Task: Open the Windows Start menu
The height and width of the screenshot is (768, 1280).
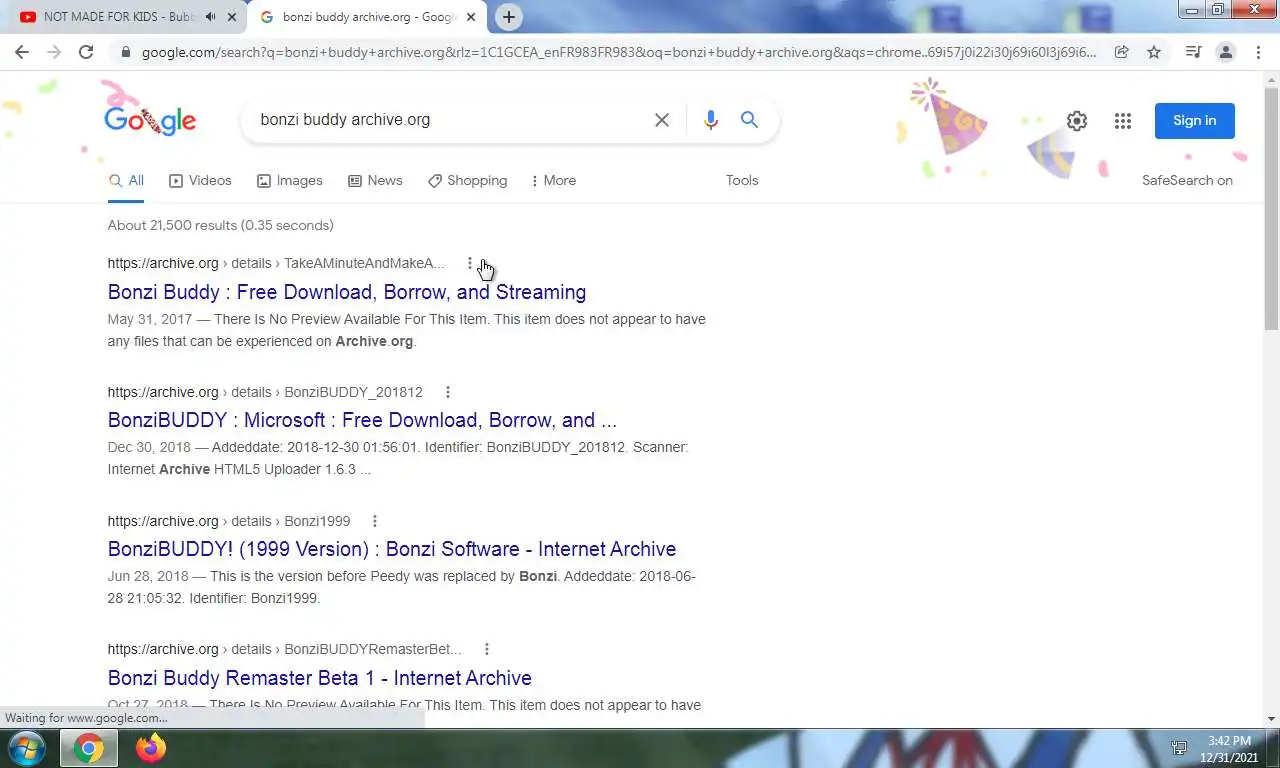Action: click(26, 748)
